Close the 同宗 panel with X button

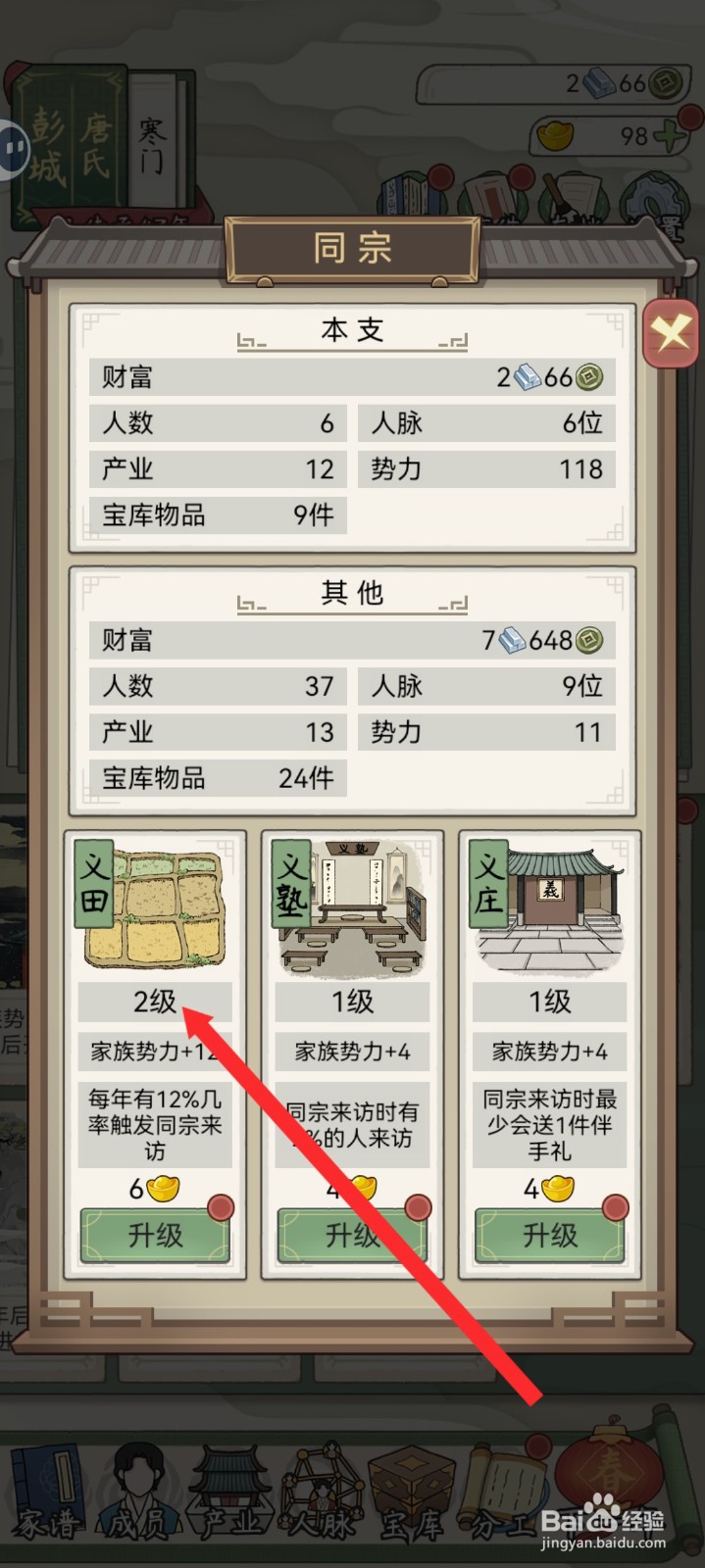671,334
